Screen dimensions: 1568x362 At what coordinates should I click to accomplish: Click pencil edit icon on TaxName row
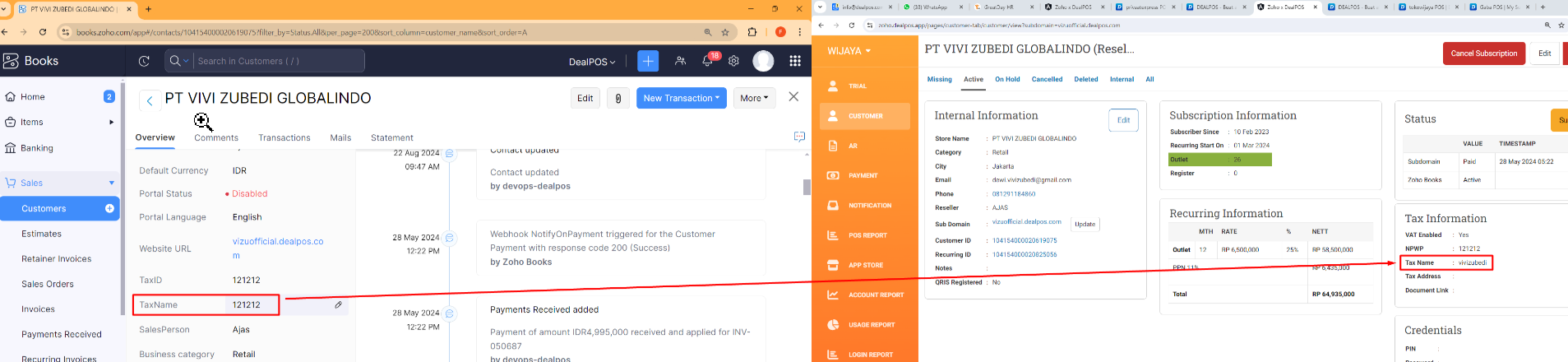338,304
